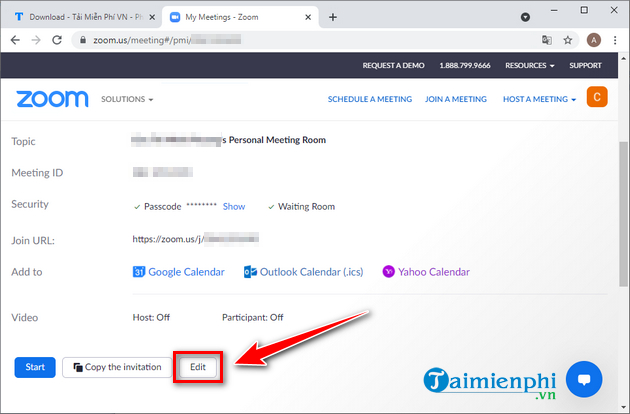The image size is (630, 414).
Task: Copy the invitation
Action: [x=117, y=367]
